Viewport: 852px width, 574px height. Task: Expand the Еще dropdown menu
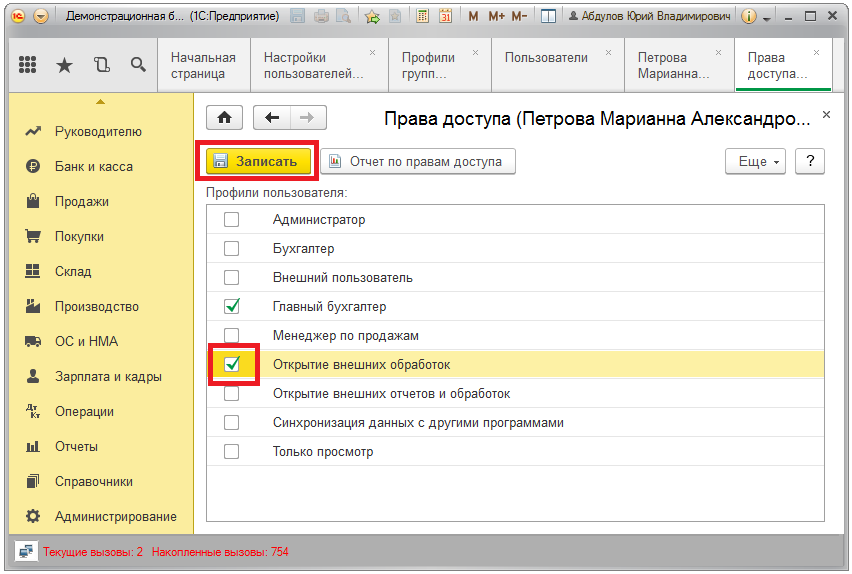pyautogui.click(x=755, y=162)
